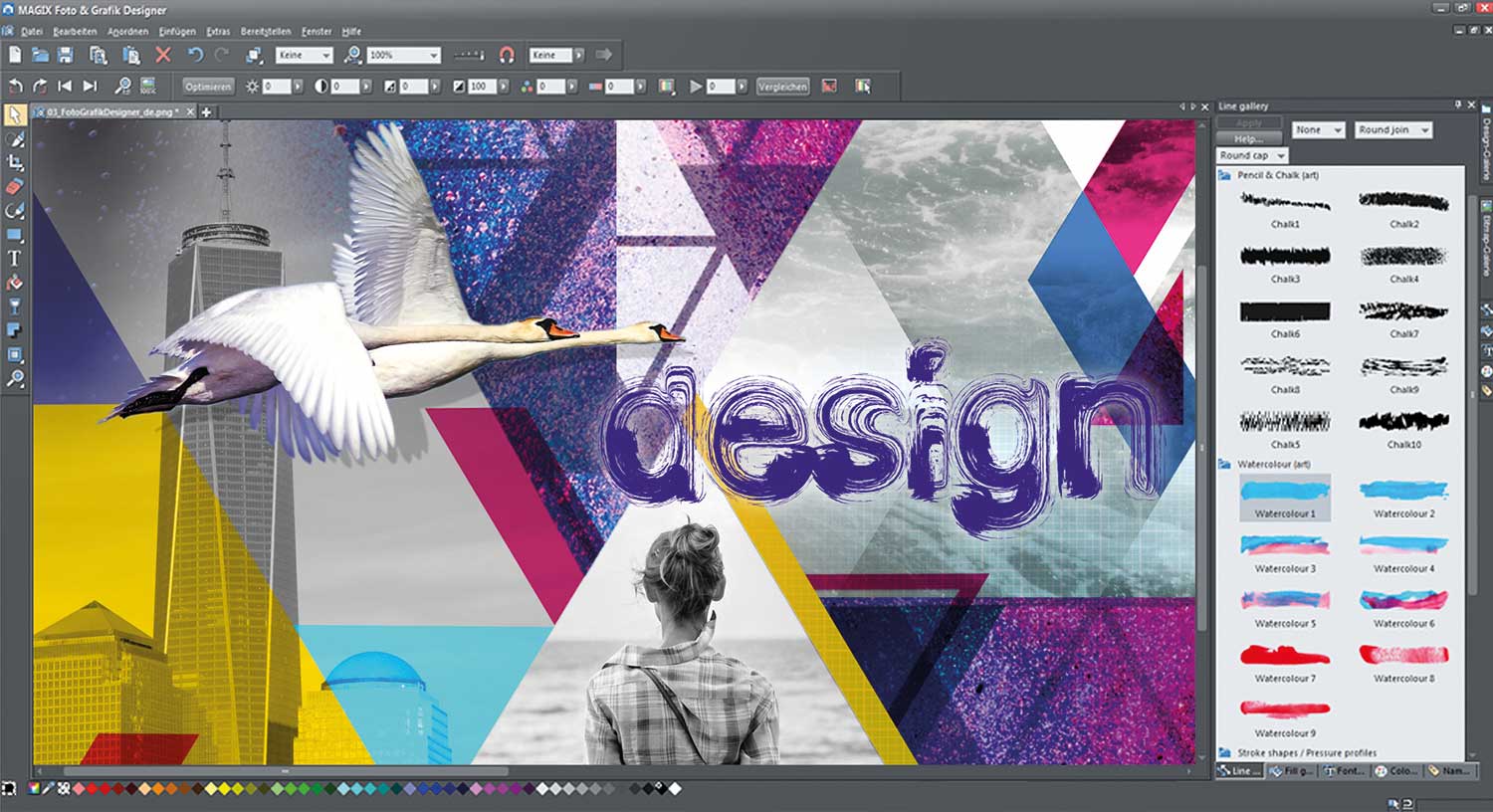Select the Chalk1 brush stroke
The image size is (1493, 812).
point(1285,209)
